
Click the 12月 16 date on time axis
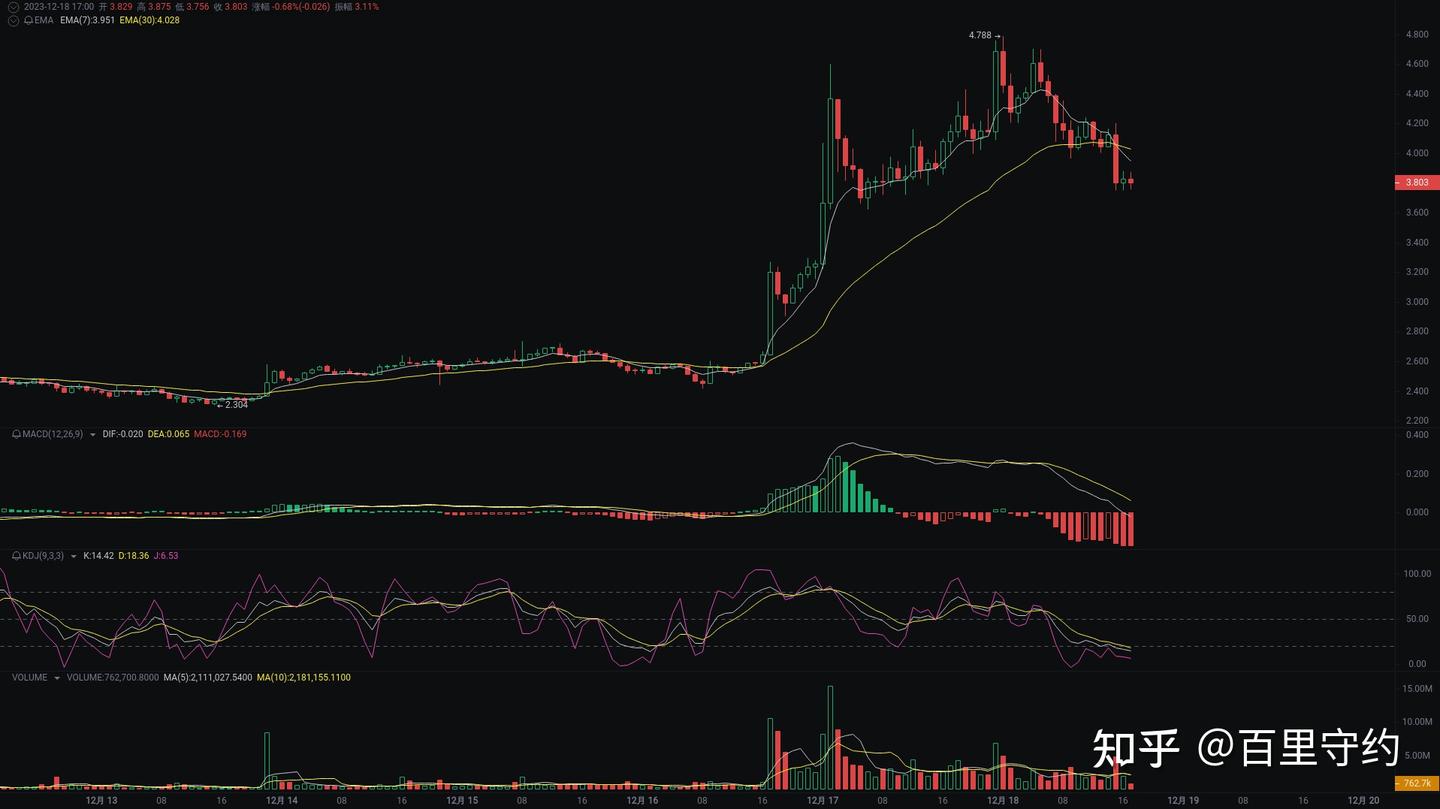click(x=642, y=800)
